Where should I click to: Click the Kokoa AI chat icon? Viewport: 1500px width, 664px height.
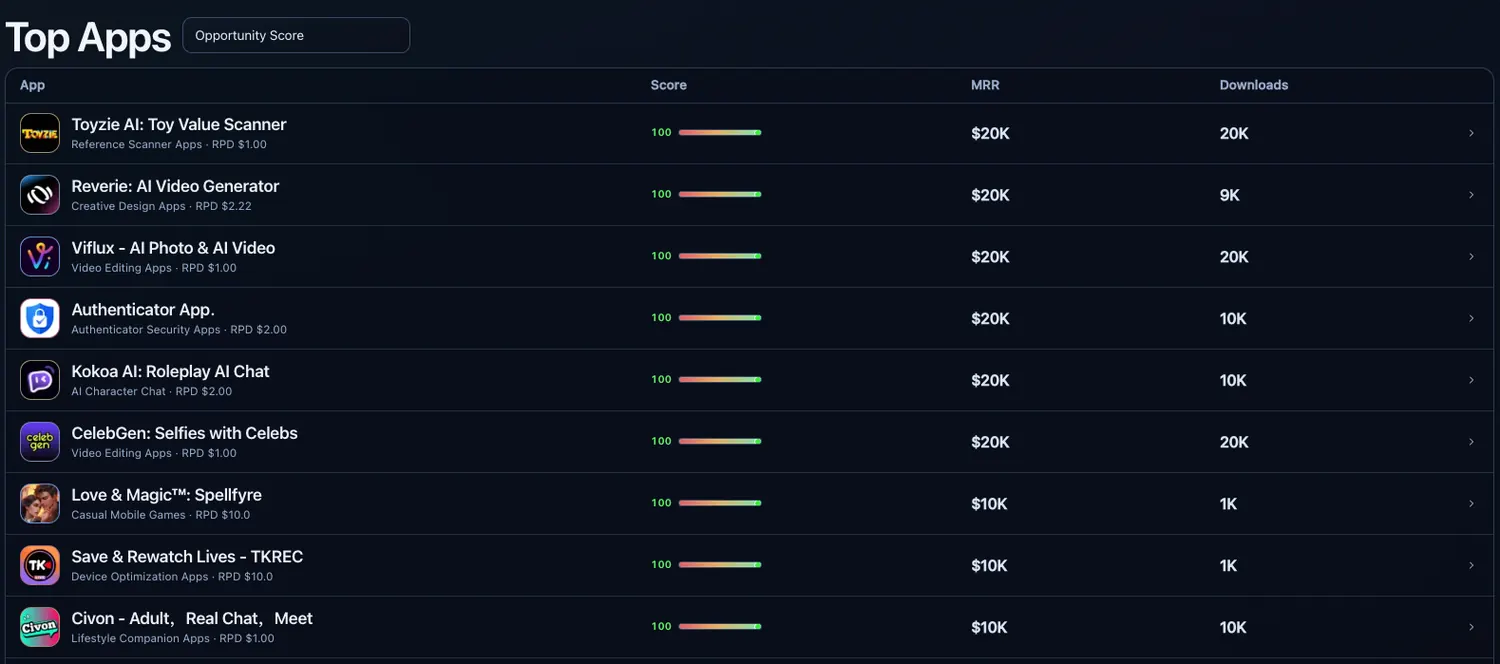pyautogui.click(x=40, y=380)
